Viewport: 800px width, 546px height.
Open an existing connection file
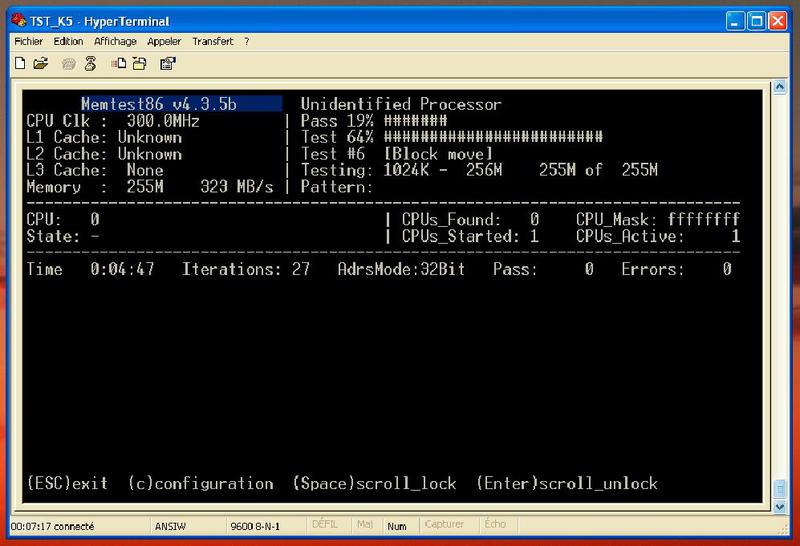point(41,63)
